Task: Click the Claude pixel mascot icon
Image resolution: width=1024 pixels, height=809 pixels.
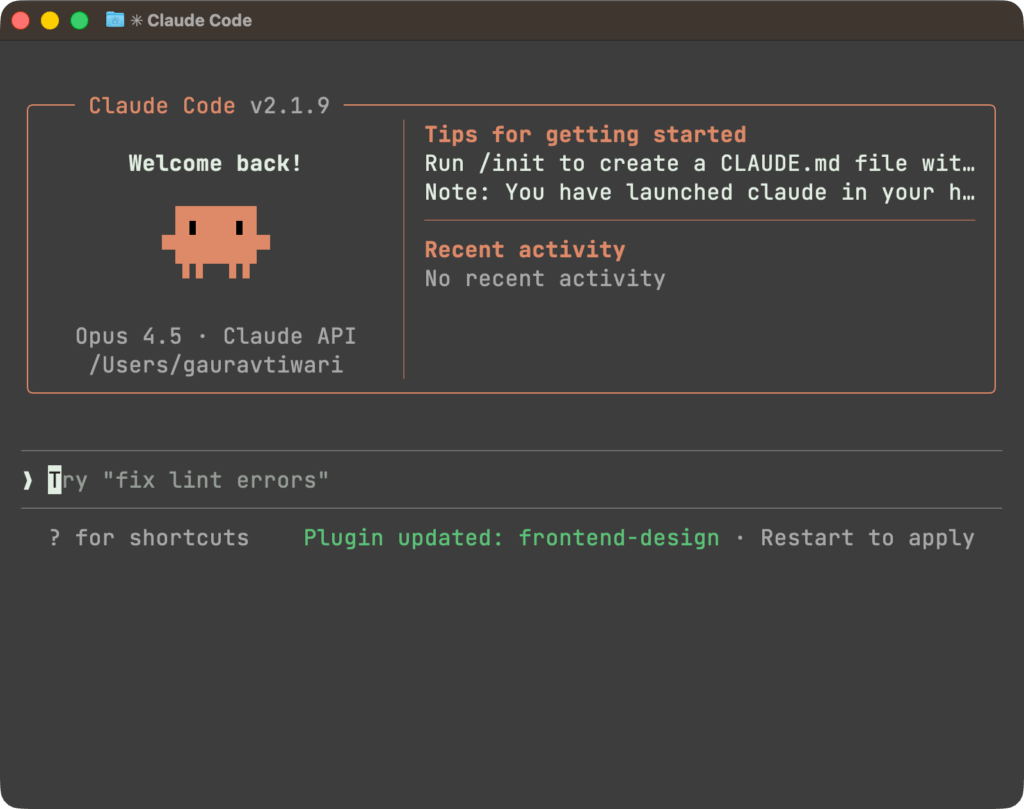Action: 216,241
